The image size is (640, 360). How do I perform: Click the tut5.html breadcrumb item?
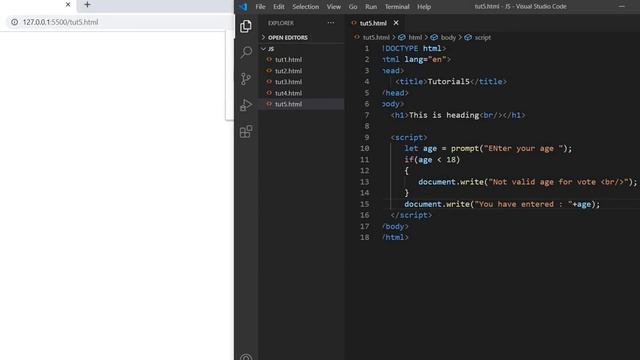click(376, 38)
